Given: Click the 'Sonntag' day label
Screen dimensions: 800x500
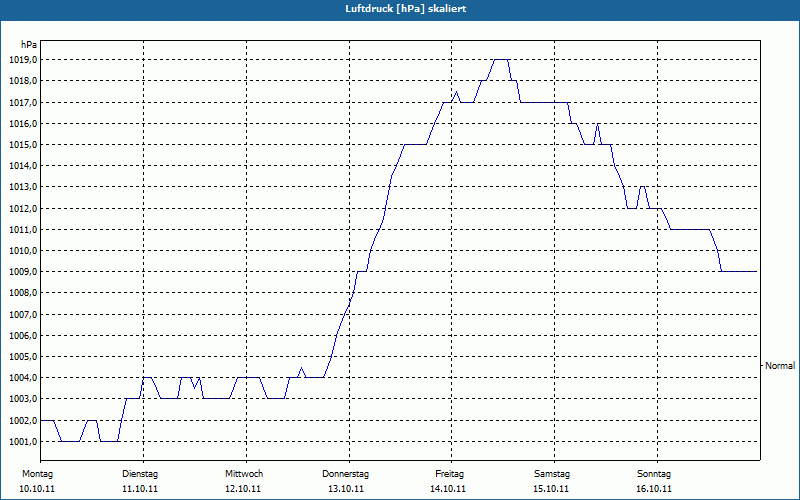Looking at the screenshot, I should 654,474.
